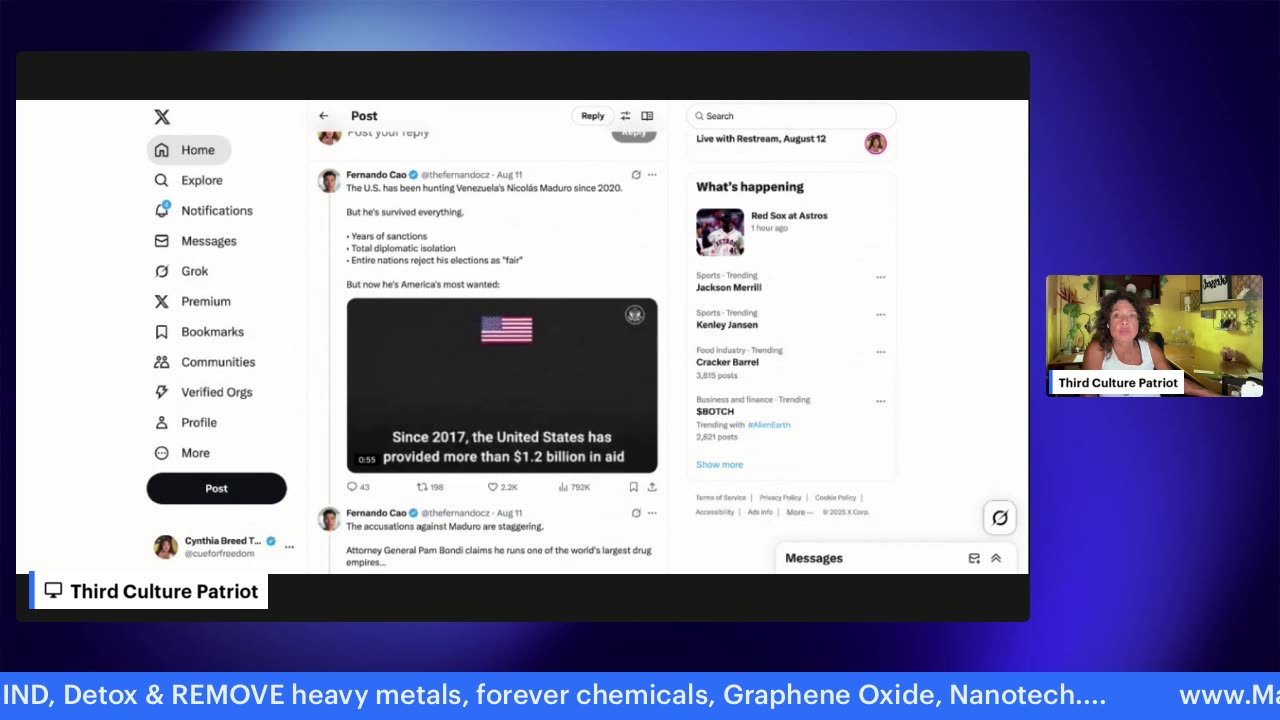Open more options on the first Fernando post
Screen dimensions: 1280x720
(x=652, y=175)
